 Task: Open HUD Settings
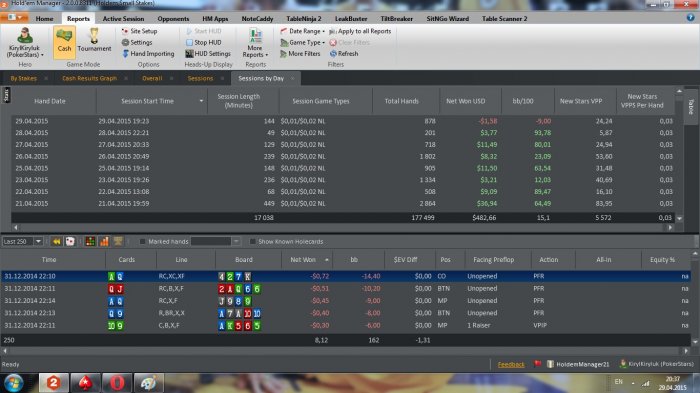click(x=208, y=54)
